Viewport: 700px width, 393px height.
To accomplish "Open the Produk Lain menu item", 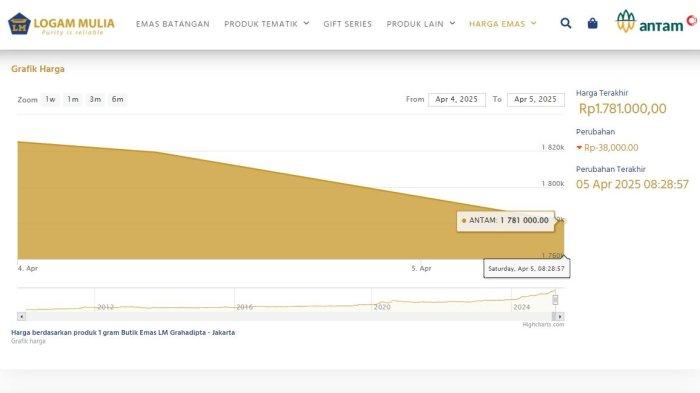I will click(415, 24).
